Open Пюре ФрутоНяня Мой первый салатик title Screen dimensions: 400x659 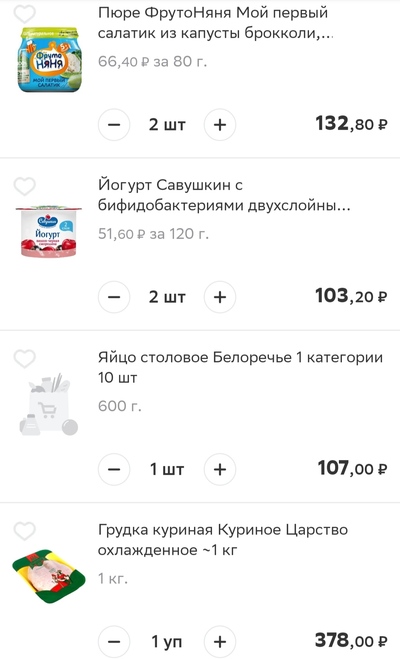click(215, 23)
